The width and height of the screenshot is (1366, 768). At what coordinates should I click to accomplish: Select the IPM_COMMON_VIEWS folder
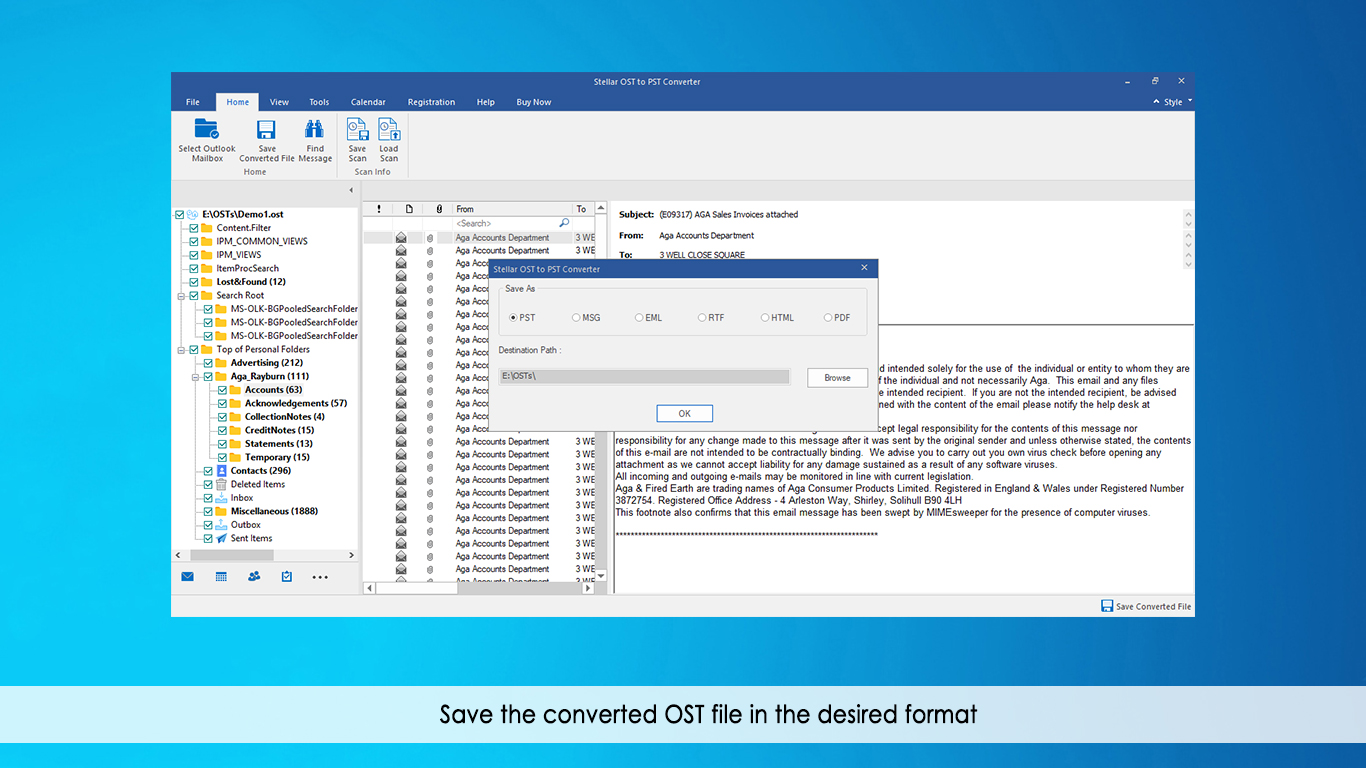click(x=262, y=241)
